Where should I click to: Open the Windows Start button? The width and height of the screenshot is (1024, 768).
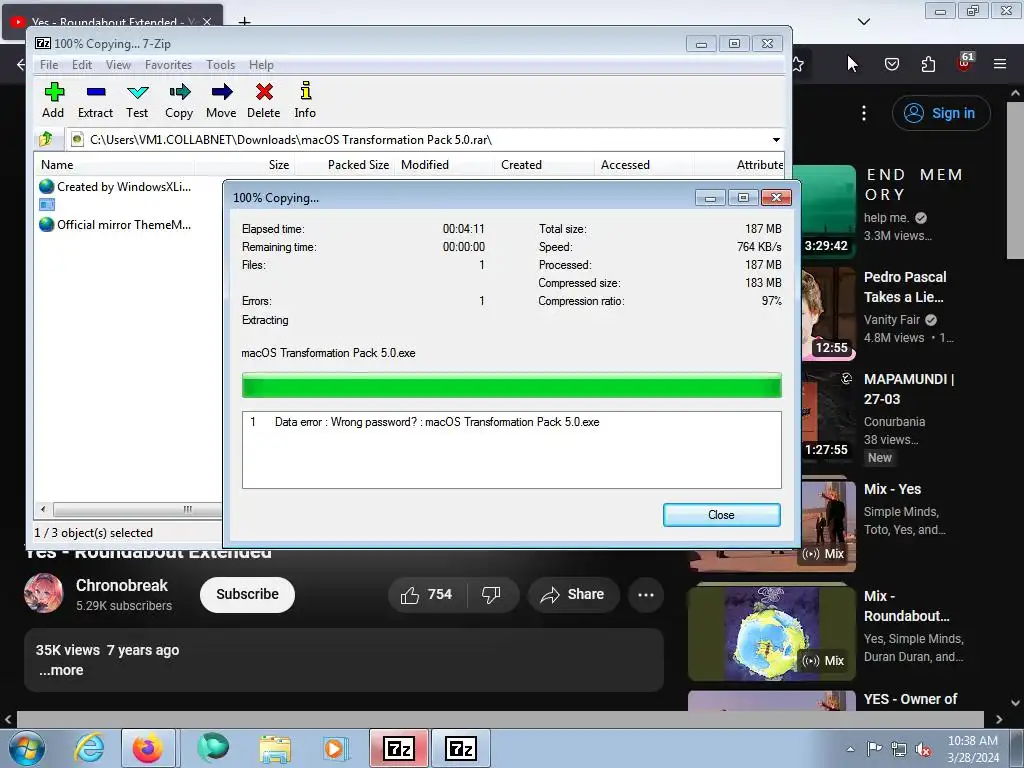27,748
